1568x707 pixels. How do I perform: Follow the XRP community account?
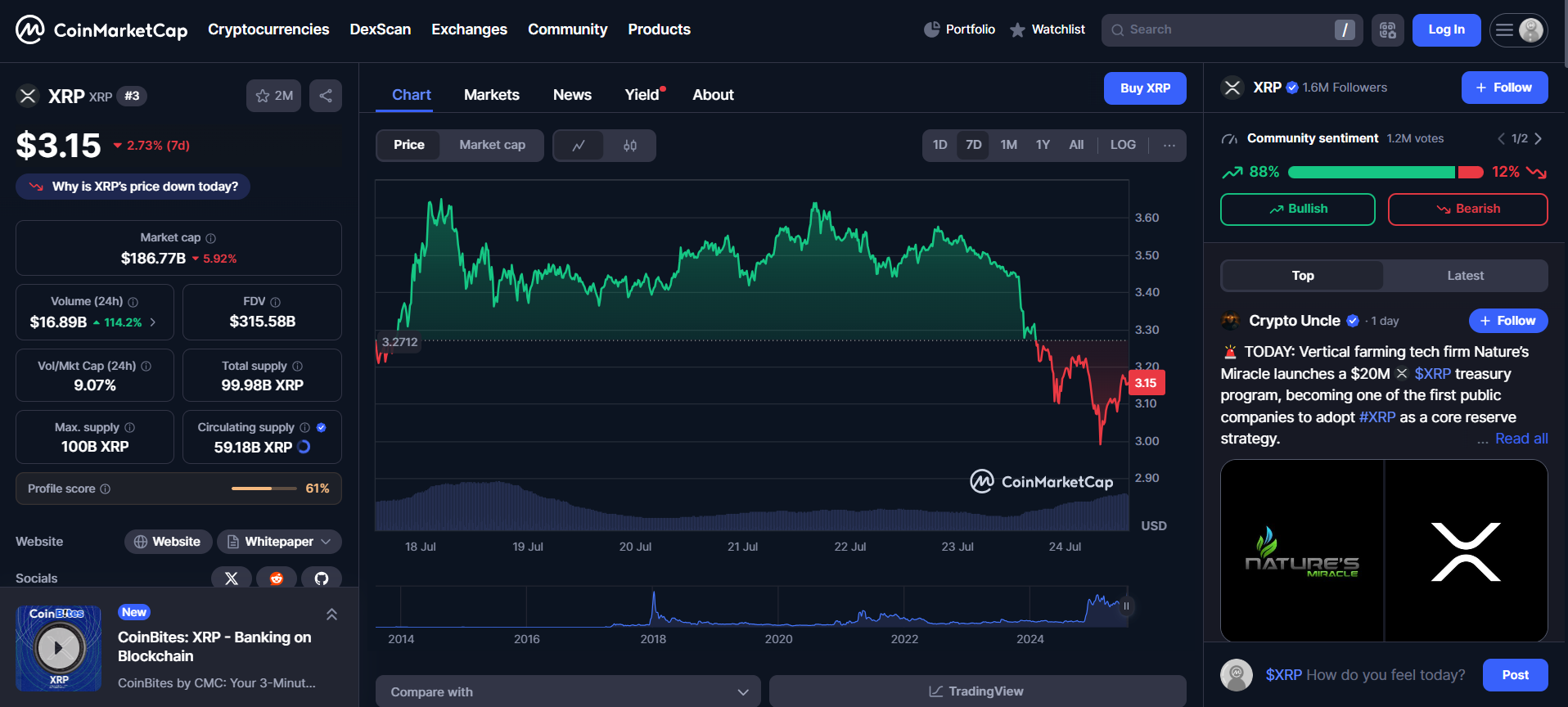[x=1504, y=88]
